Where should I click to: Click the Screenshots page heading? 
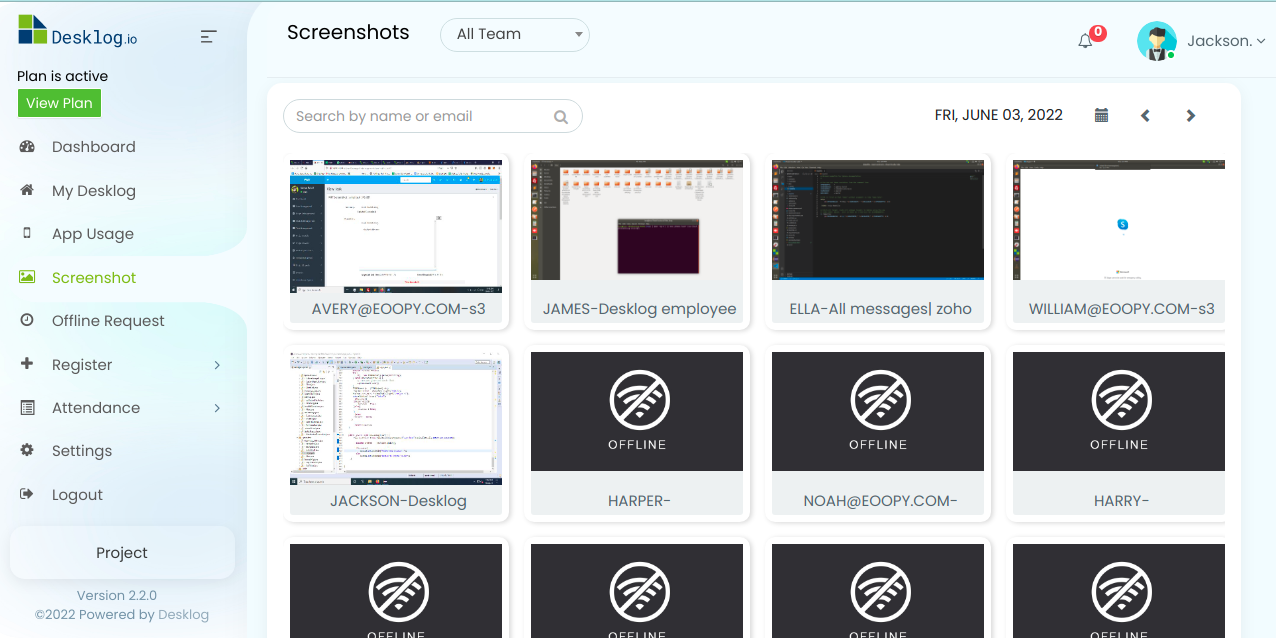(348, 32)
